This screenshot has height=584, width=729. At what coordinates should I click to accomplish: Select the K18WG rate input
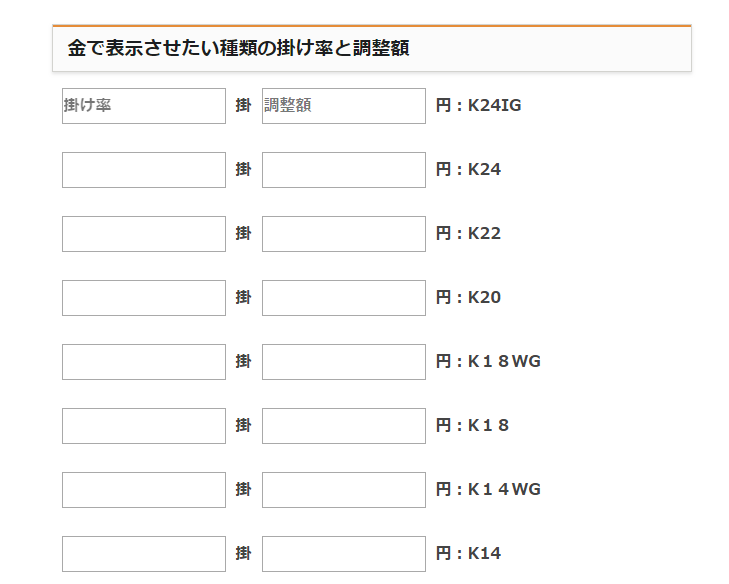coord(144,362)
